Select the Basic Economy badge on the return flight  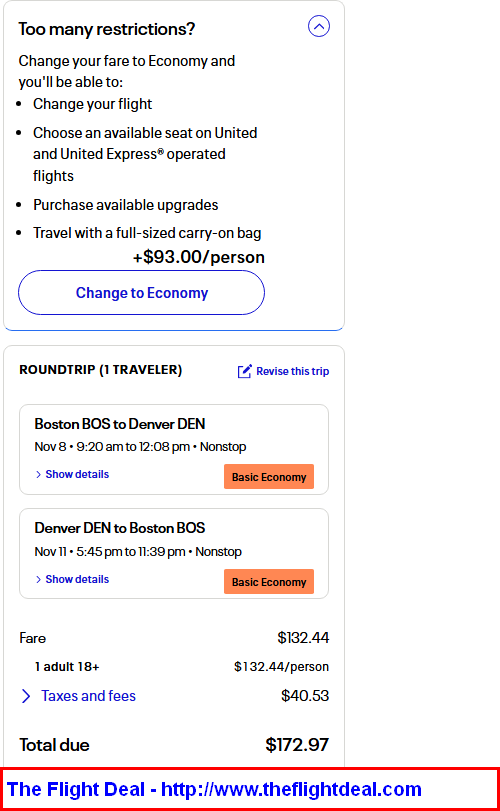[x=269, y=582]
